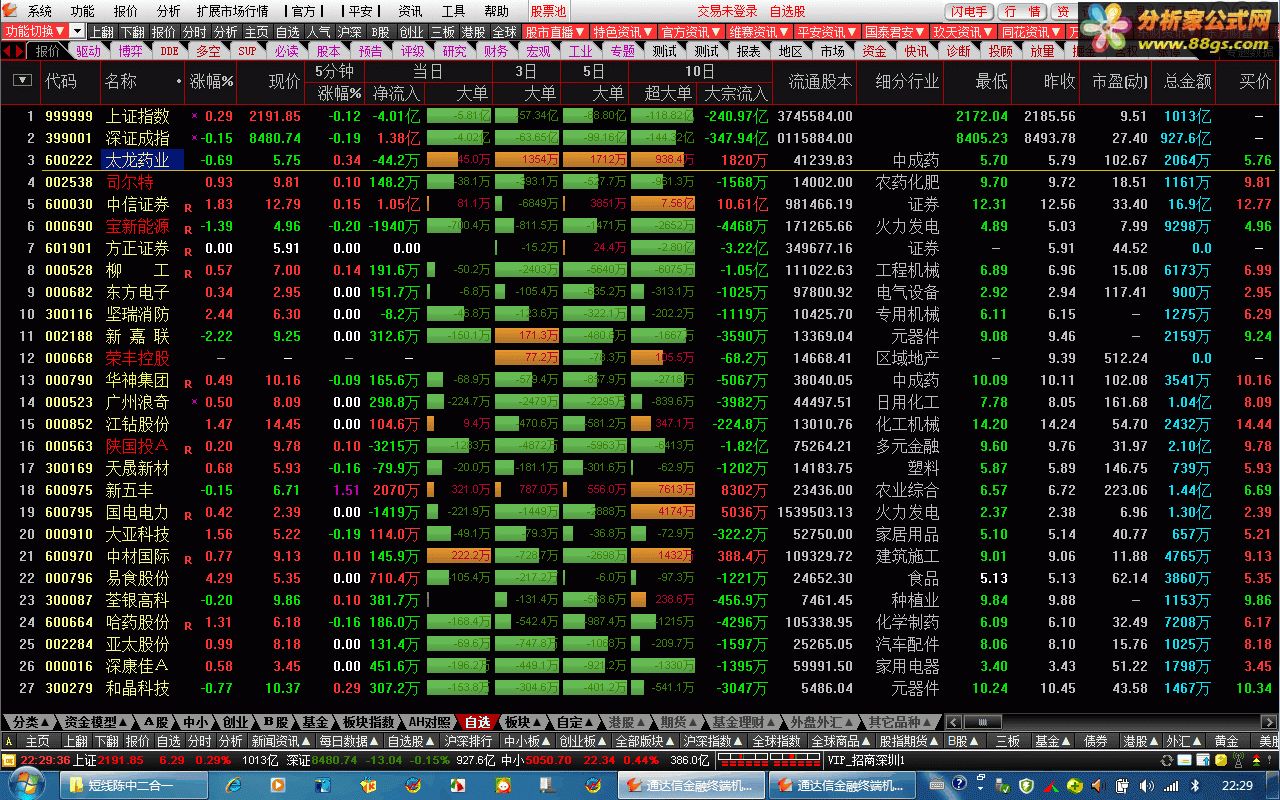Click the small arrow box after 功能切换
Screen dimensions: 1280x800
(78, 31)
